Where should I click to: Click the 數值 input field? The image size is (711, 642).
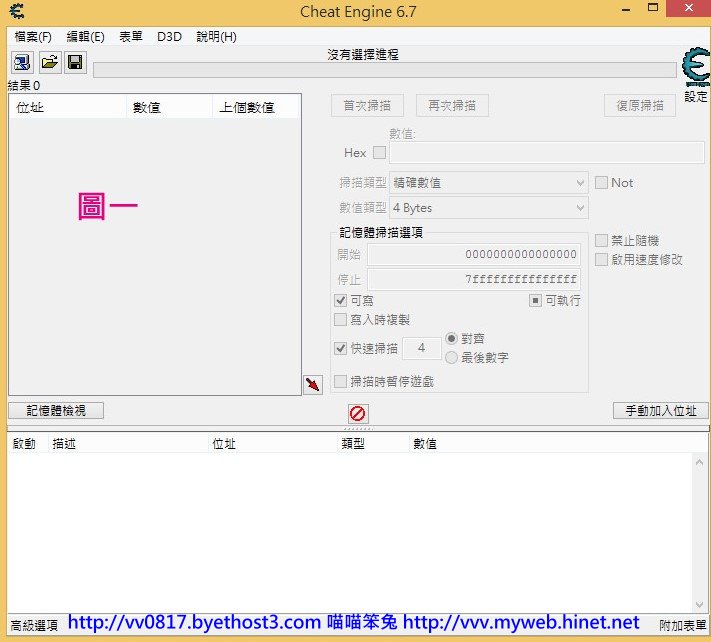pos(546,152)
